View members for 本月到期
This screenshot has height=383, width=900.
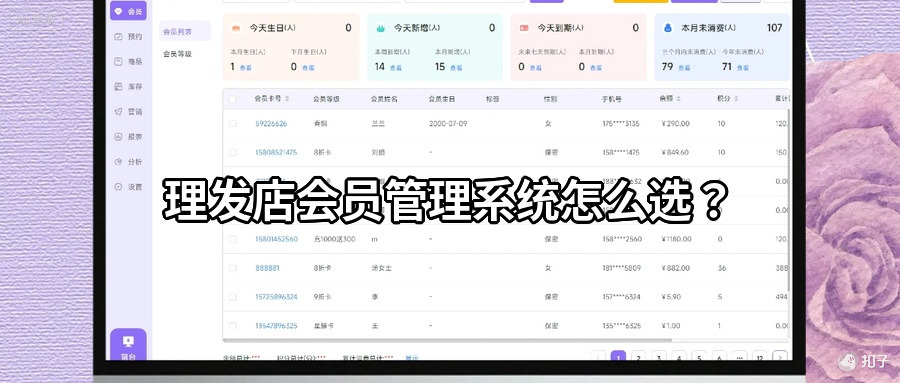tap(596, 68)
